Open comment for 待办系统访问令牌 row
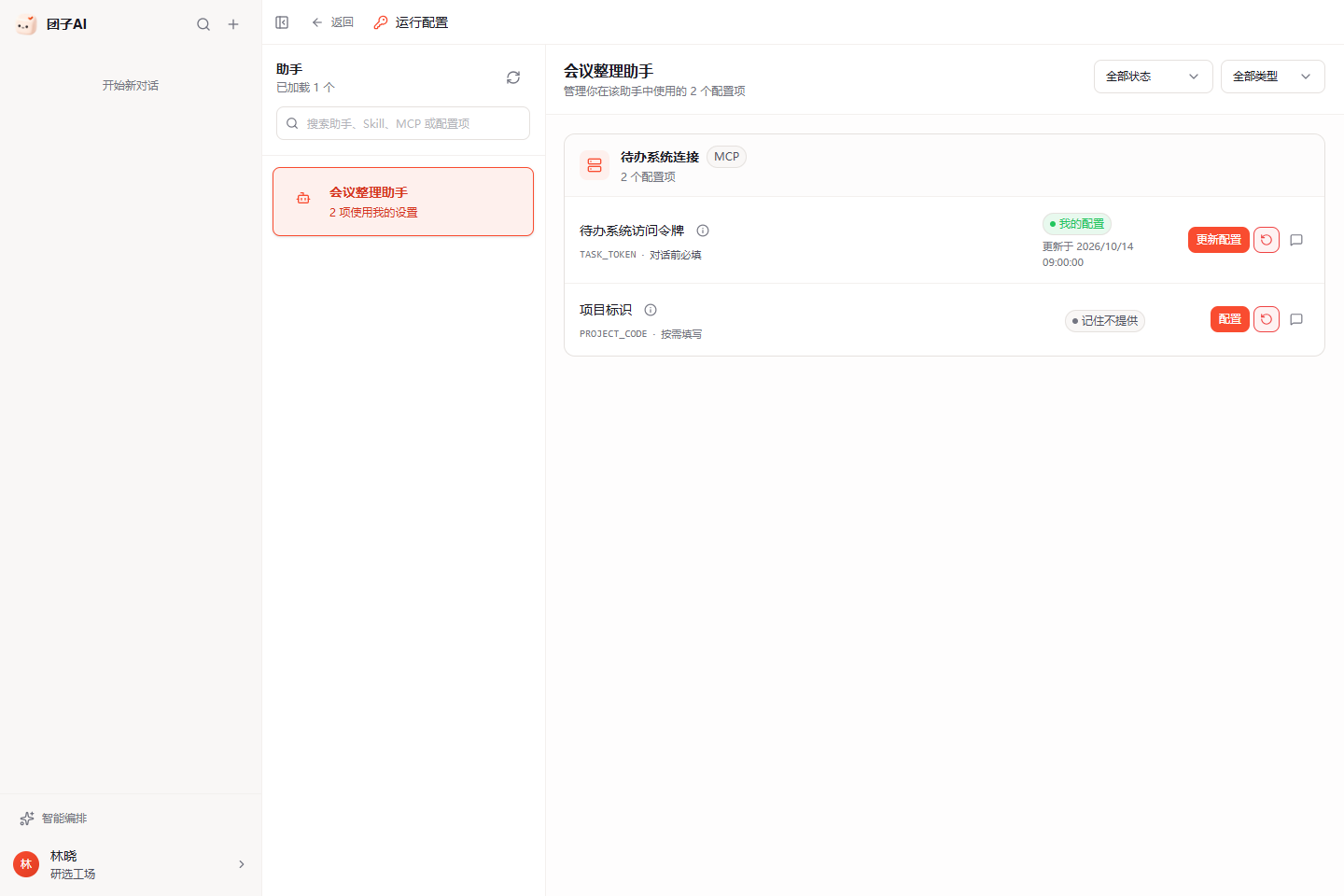1344x896 pixels. 1296,240
